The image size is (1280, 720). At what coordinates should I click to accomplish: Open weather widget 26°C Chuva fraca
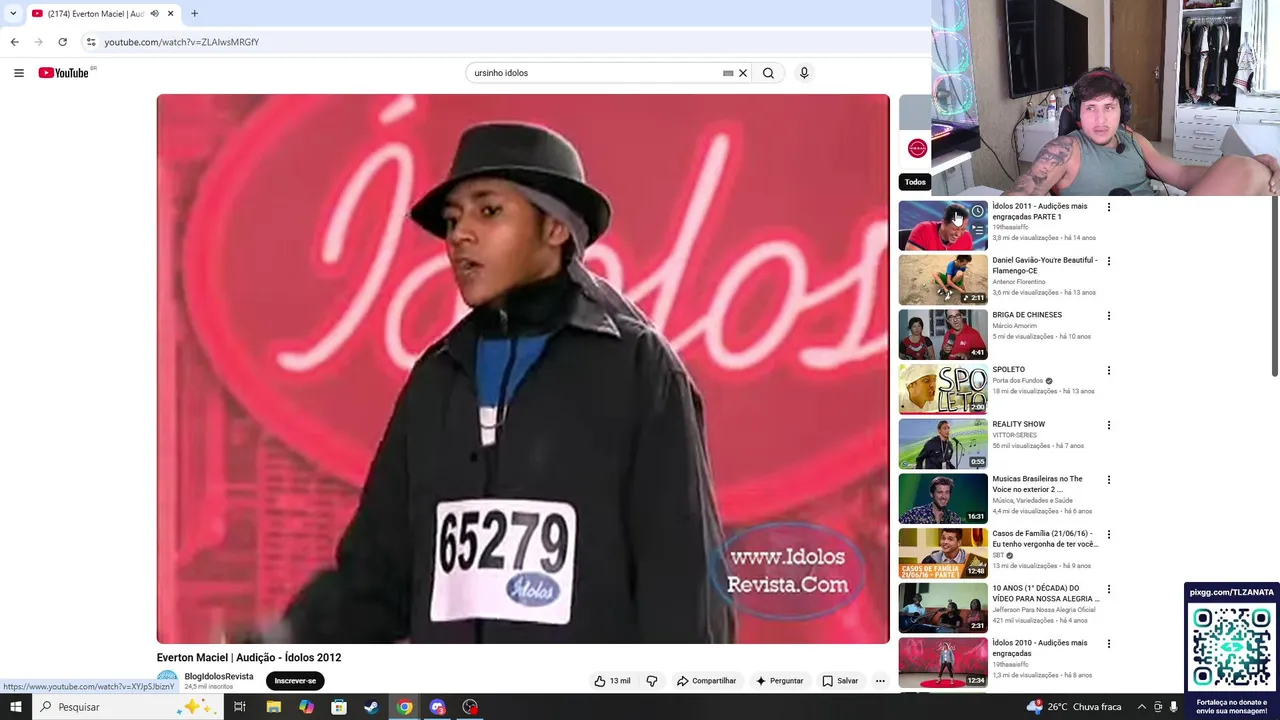click(x=1074, y=707)
